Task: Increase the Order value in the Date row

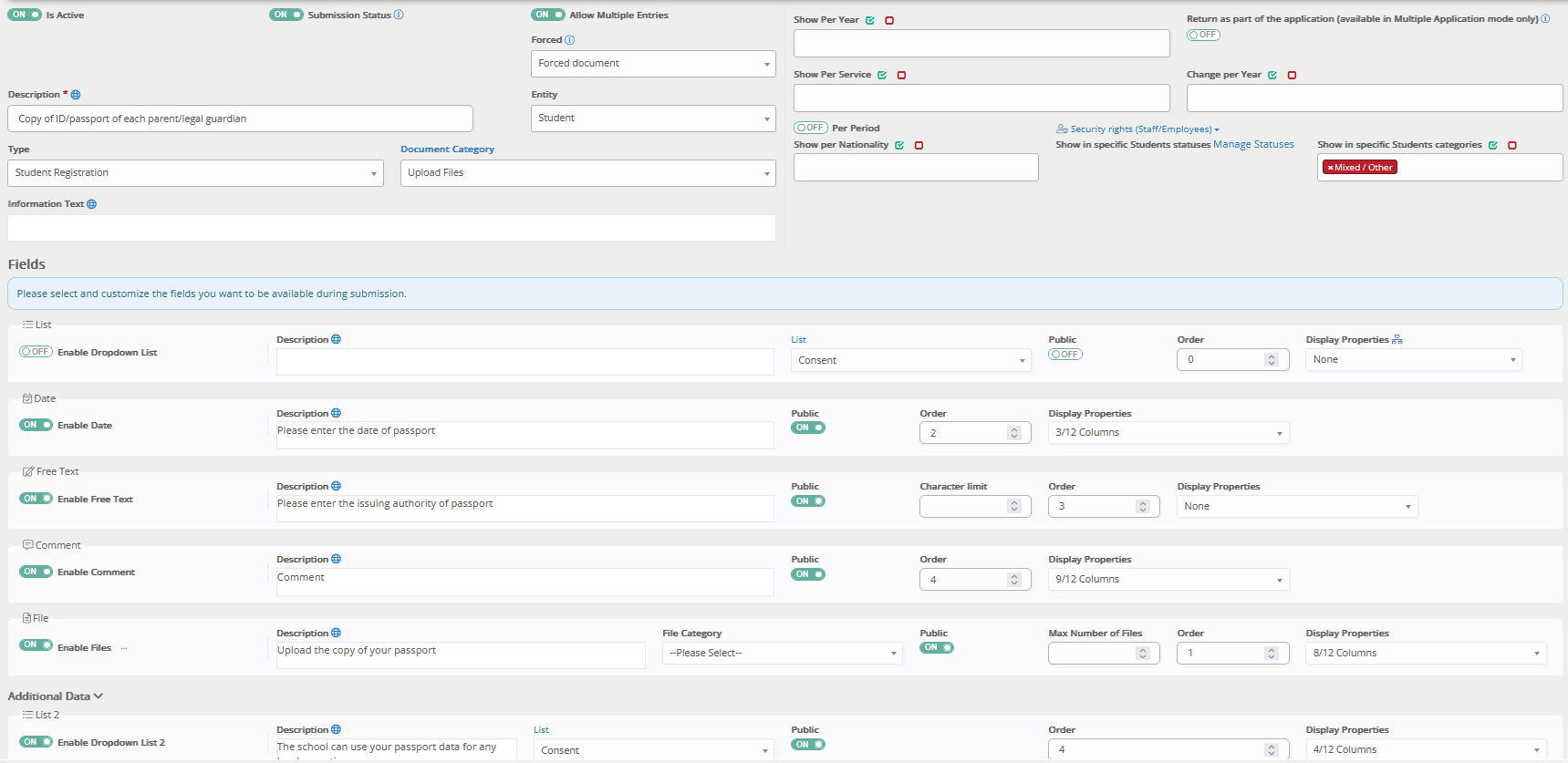Action: [x=1014, y=429]
